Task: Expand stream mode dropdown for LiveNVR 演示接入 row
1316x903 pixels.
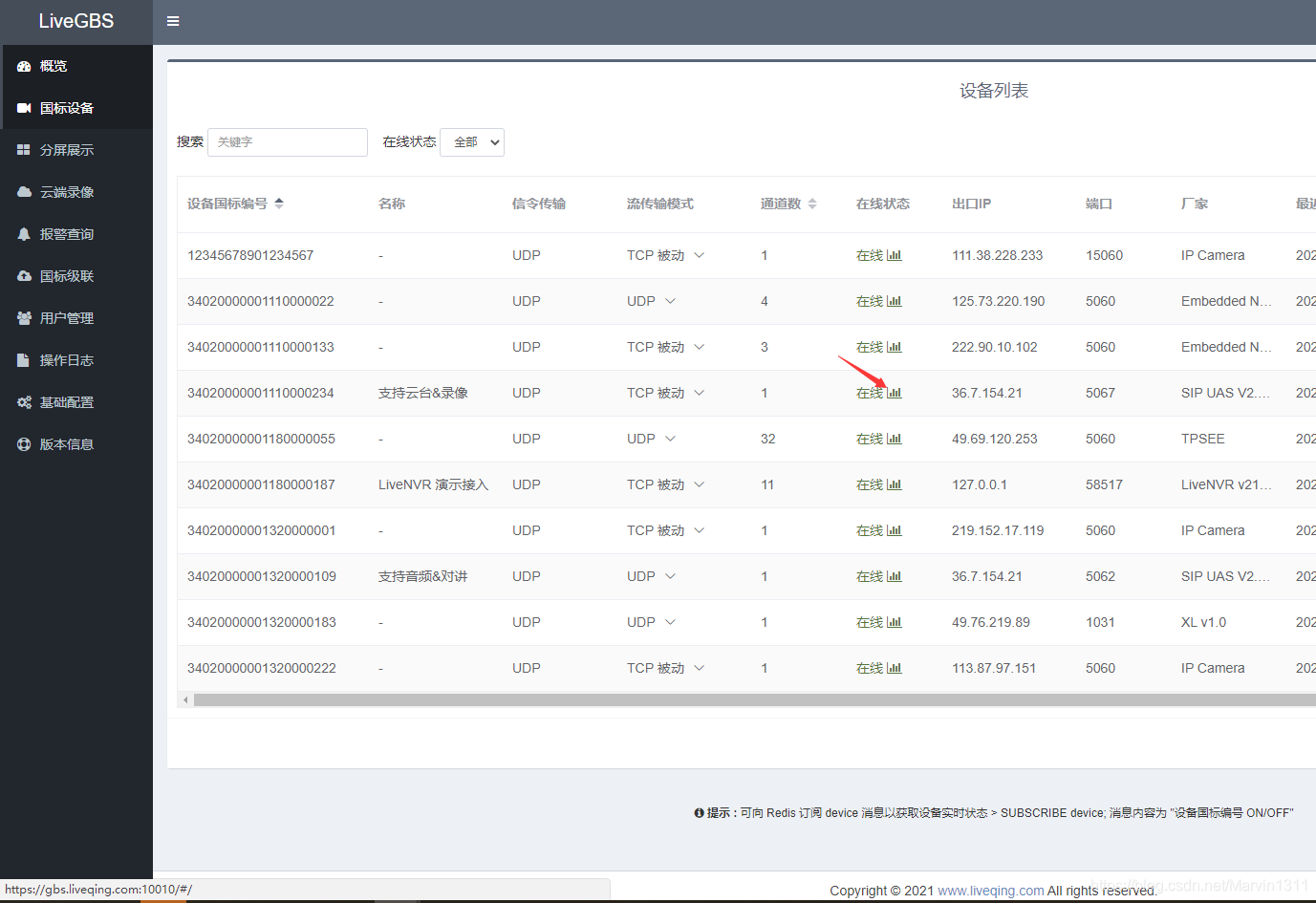Action: point(699,484)
